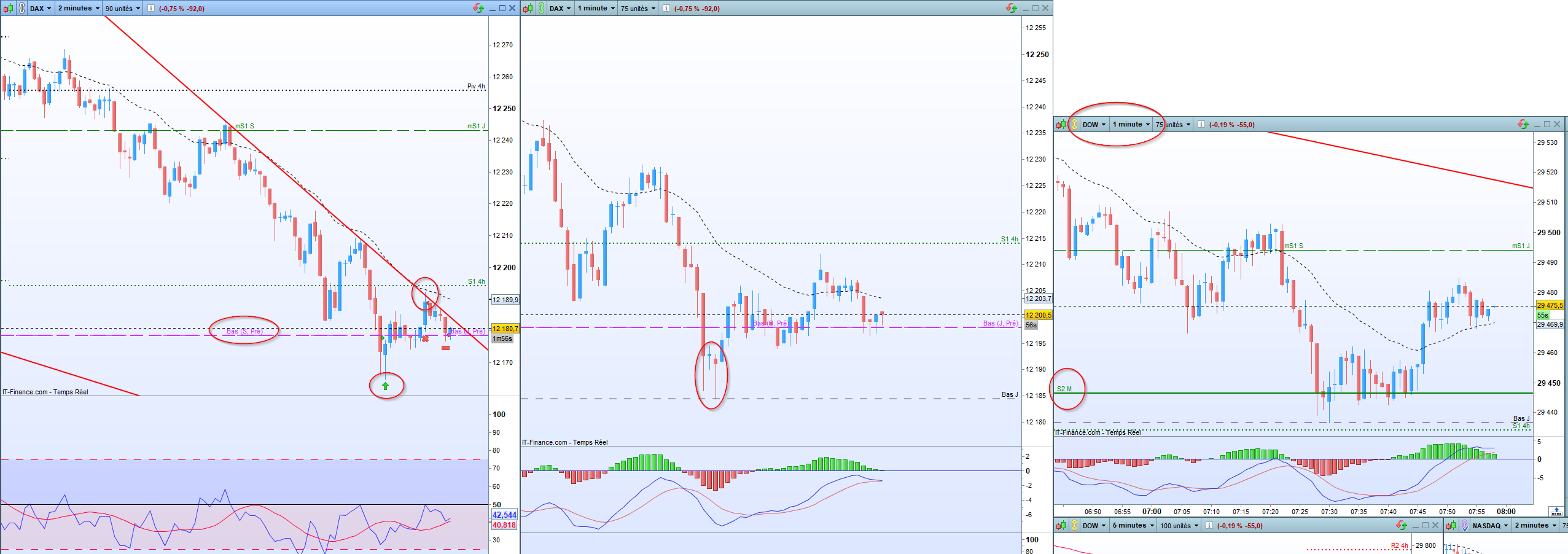Click IT-Finance.com link in DOW 1 minute chart
Viewport: 1568px width, 554px height.
click(1098, 432)
